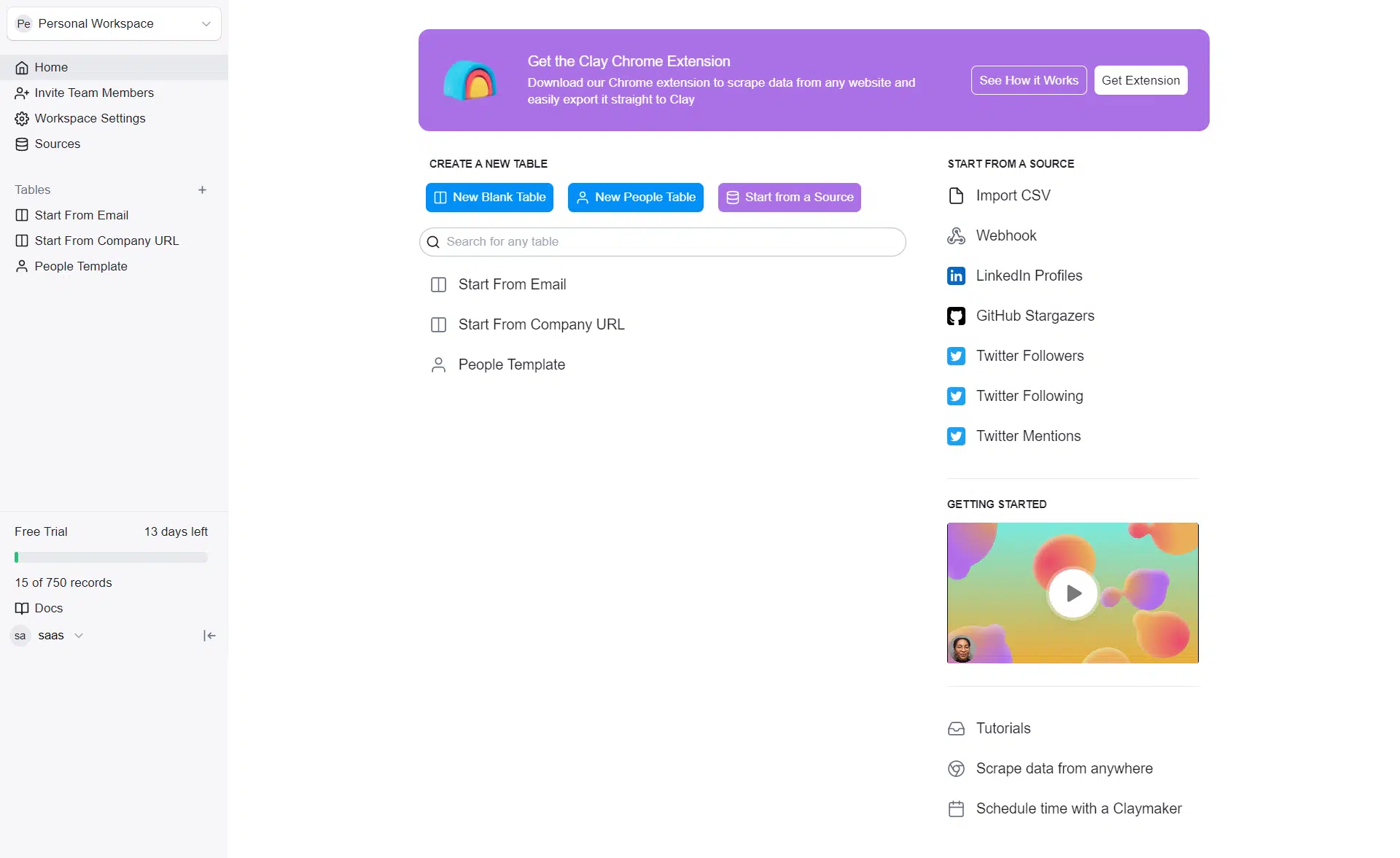Click the Twitter Mentions bird icon
The width and height of the screenshot is (1400, 858).
[956, 436]
